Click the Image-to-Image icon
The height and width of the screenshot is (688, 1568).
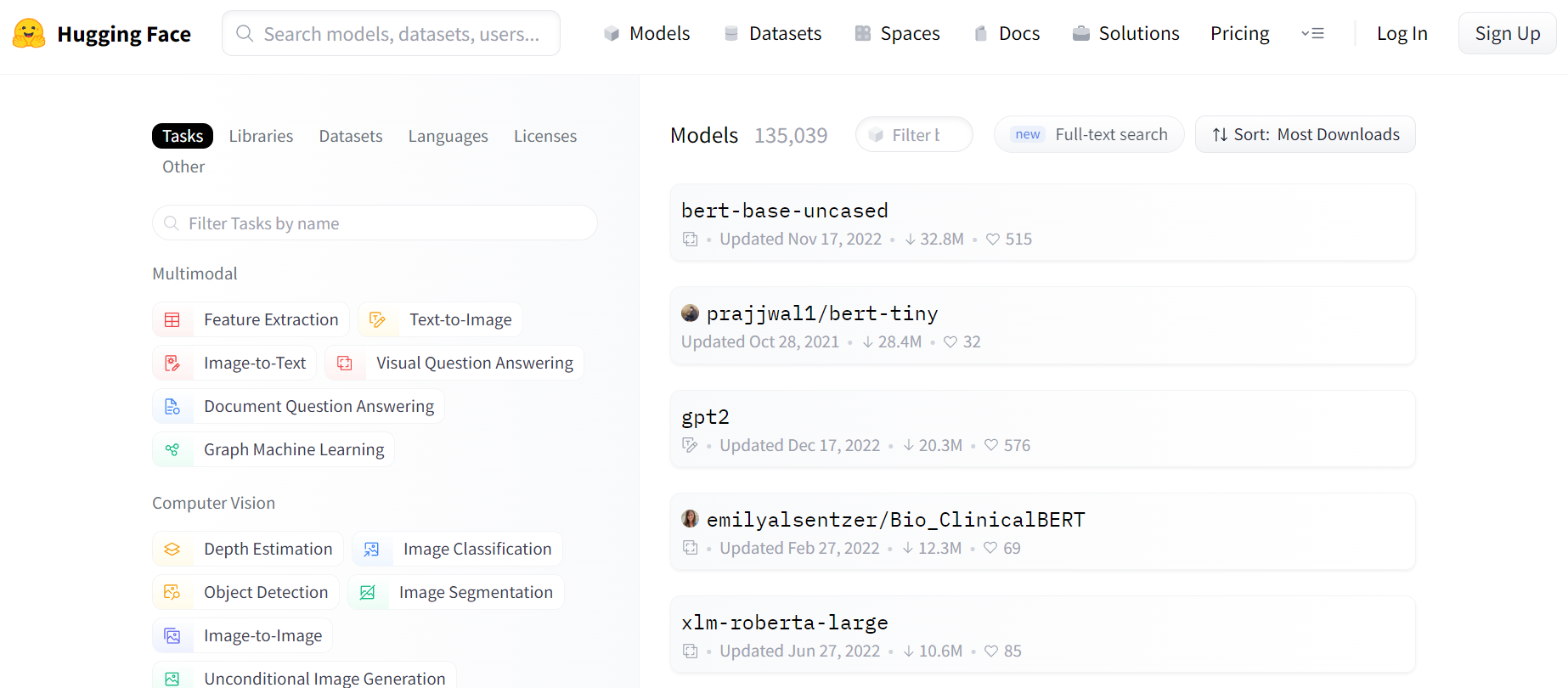point(172,635)
